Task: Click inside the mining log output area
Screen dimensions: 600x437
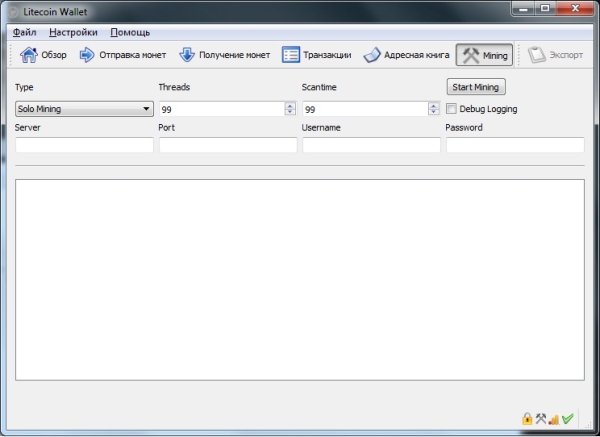Action: click(x=300, y=280)
